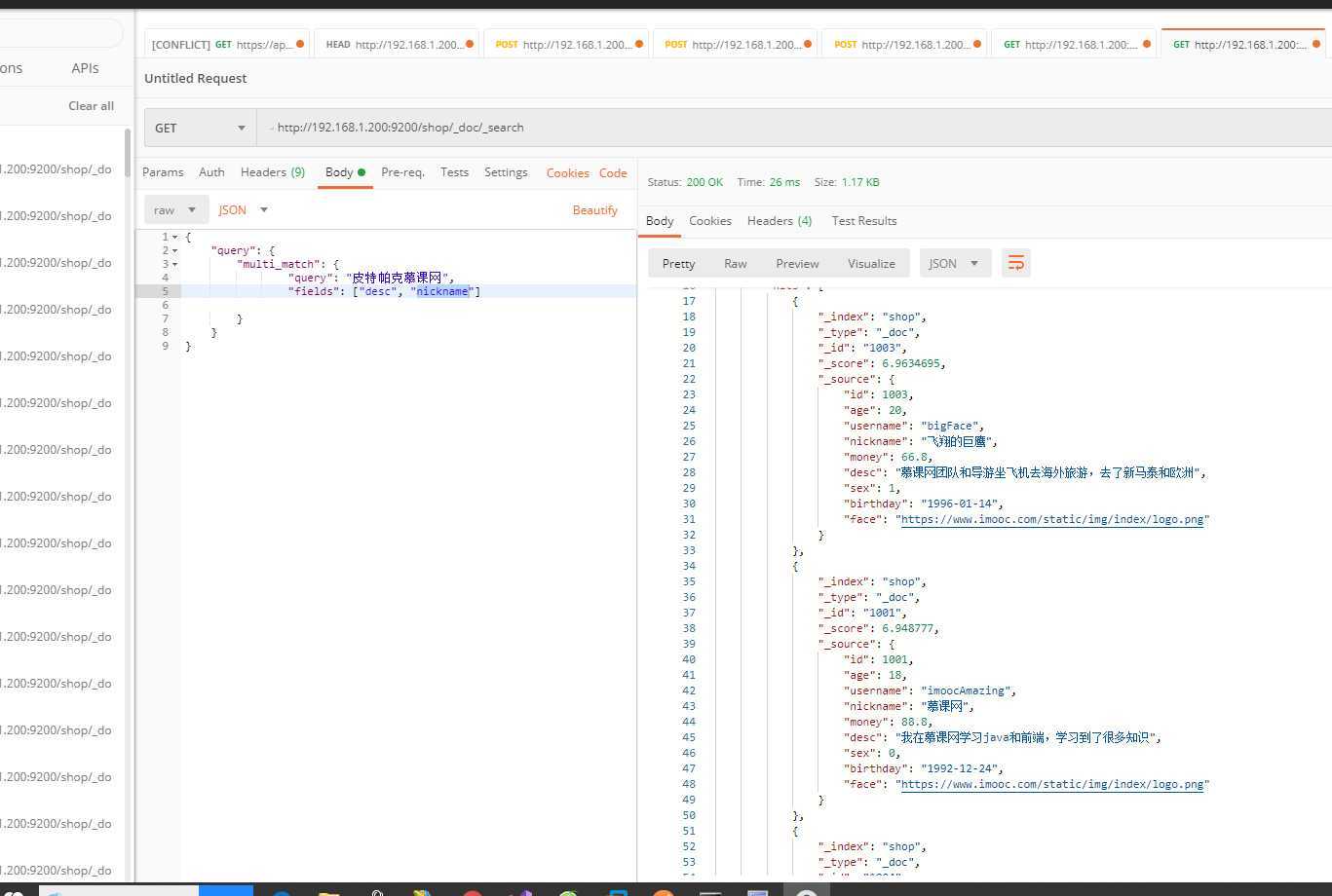Click the "_id": "1001" response line
1332x896 pixels.
[x=863, y=613]
